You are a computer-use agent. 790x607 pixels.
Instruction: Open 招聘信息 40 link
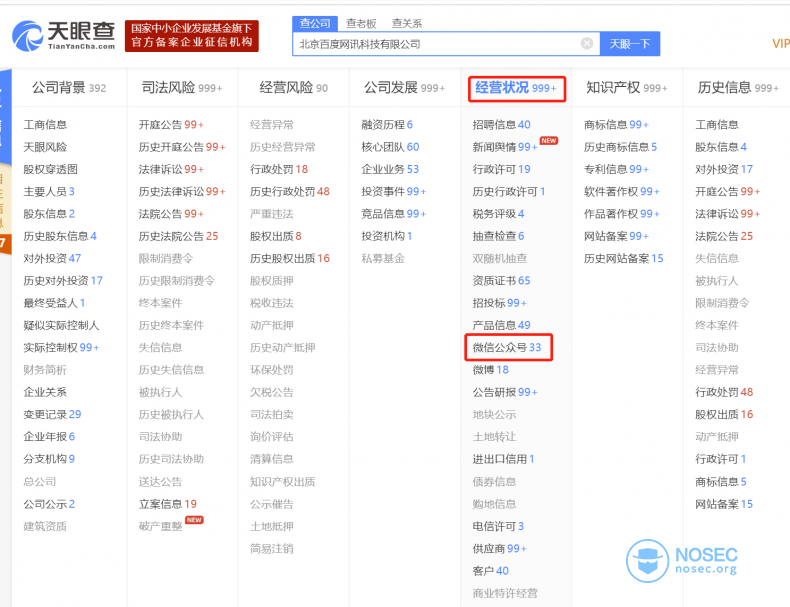click(x=502, y=124)
